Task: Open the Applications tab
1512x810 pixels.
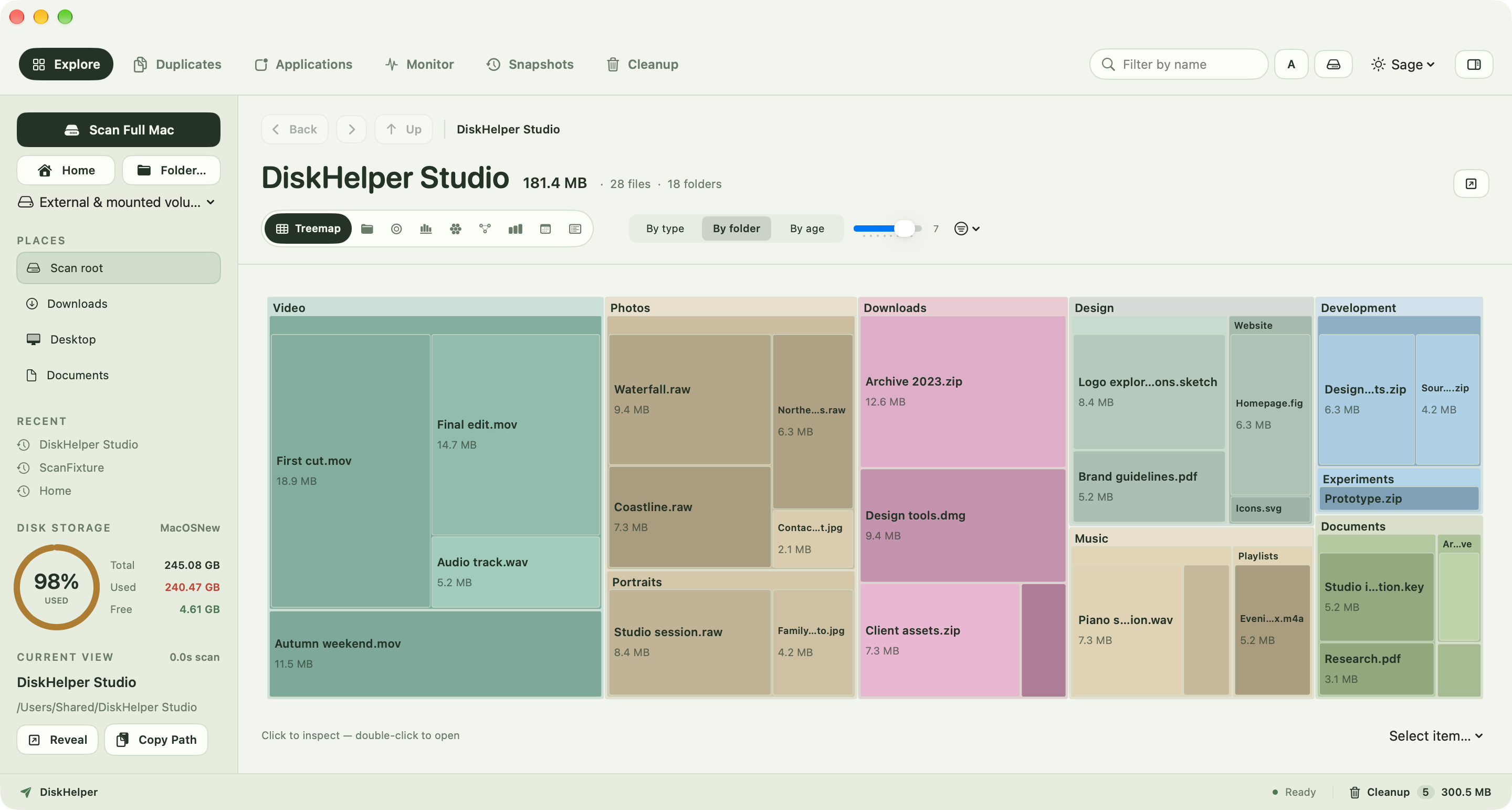Action: pos(303,64)
